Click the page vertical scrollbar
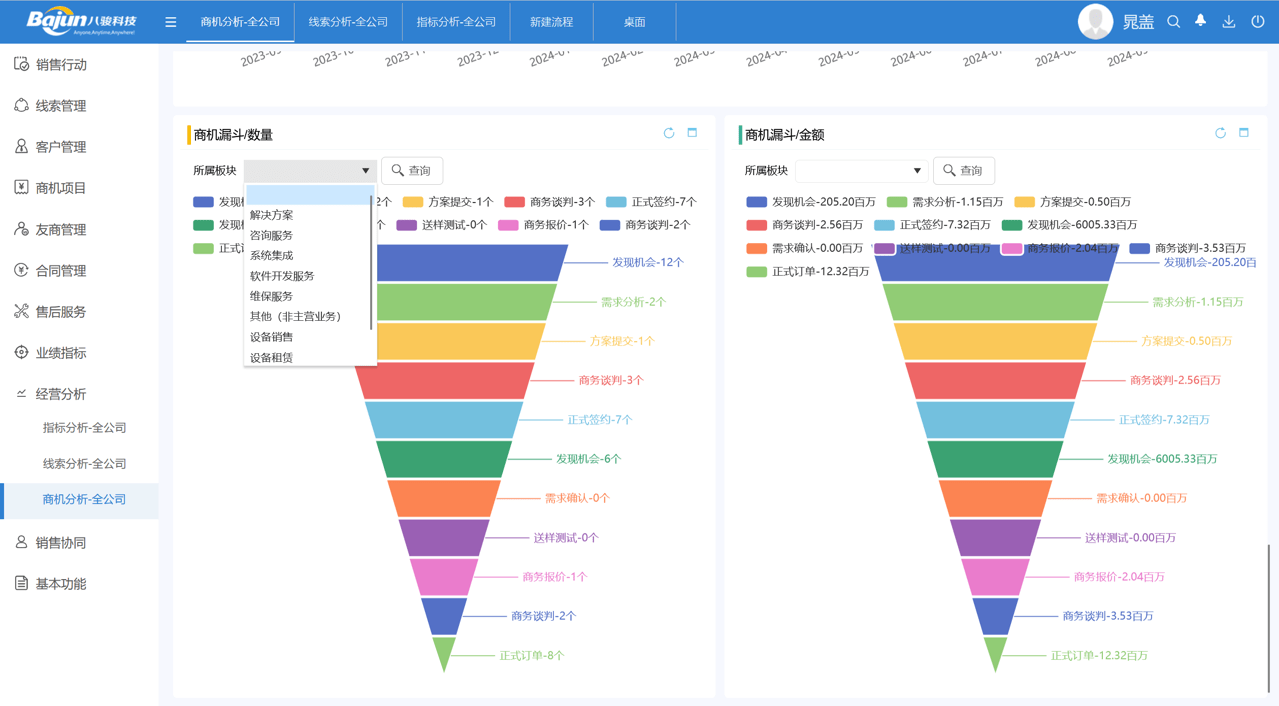This screenshot has width=1279, height=706. tap(1270, 618)
